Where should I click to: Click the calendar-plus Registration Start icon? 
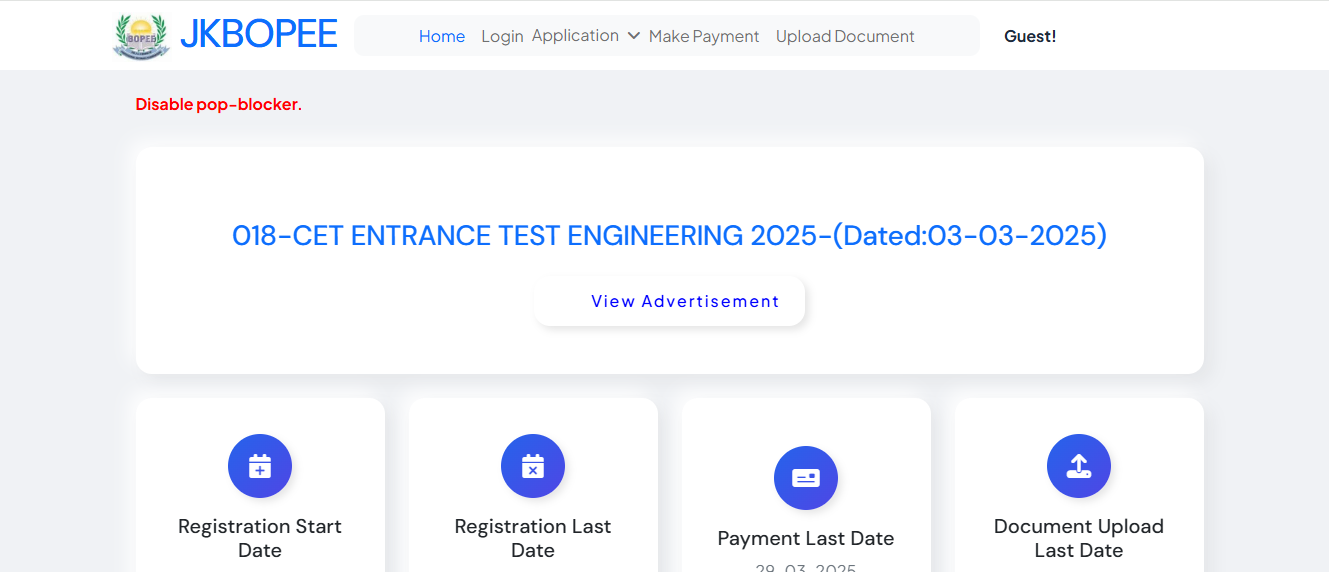click(260, 466)
